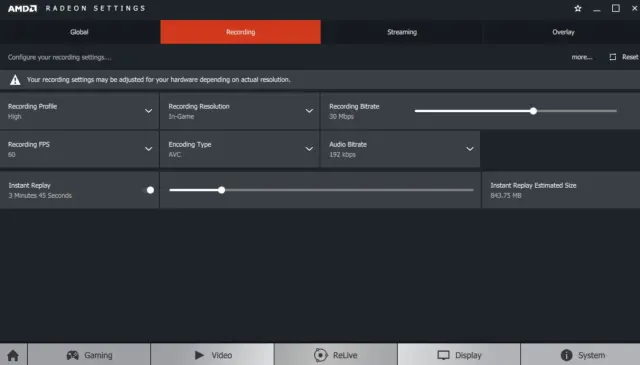Expand the Encoding Type dropdown
640x365 pixels.
240,149
